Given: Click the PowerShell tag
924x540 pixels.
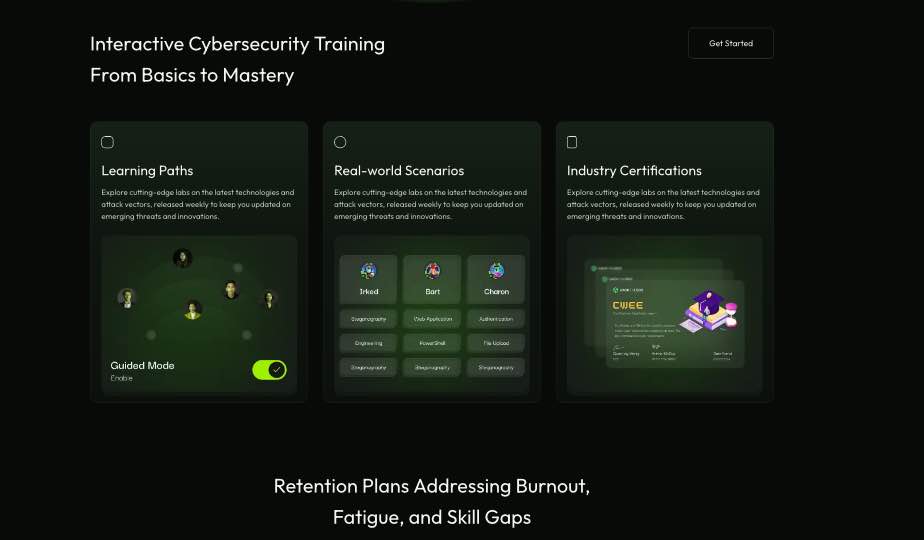Looking at the screenshot, I should (433, 343).
